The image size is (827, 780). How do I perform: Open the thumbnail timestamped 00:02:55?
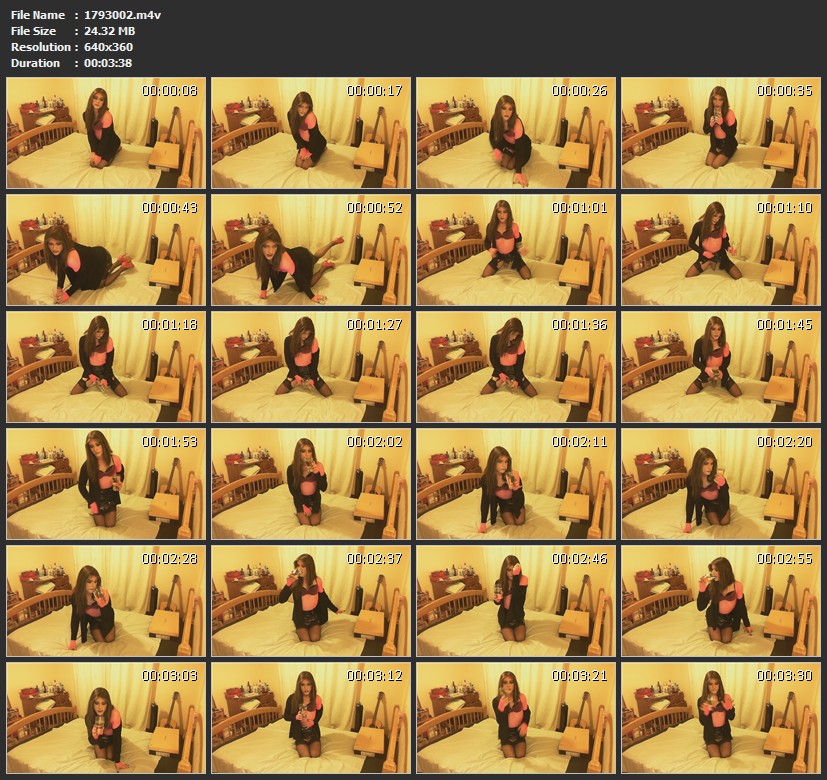(720, 601)
